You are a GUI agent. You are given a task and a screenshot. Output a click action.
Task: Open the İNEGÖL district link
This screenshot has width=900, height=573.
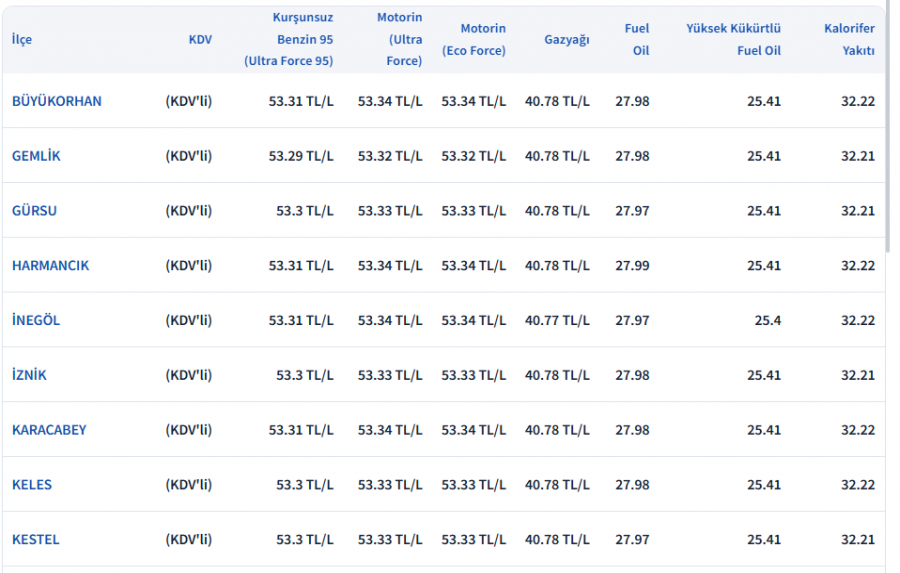pyautogui.click(x=36, y=321)
